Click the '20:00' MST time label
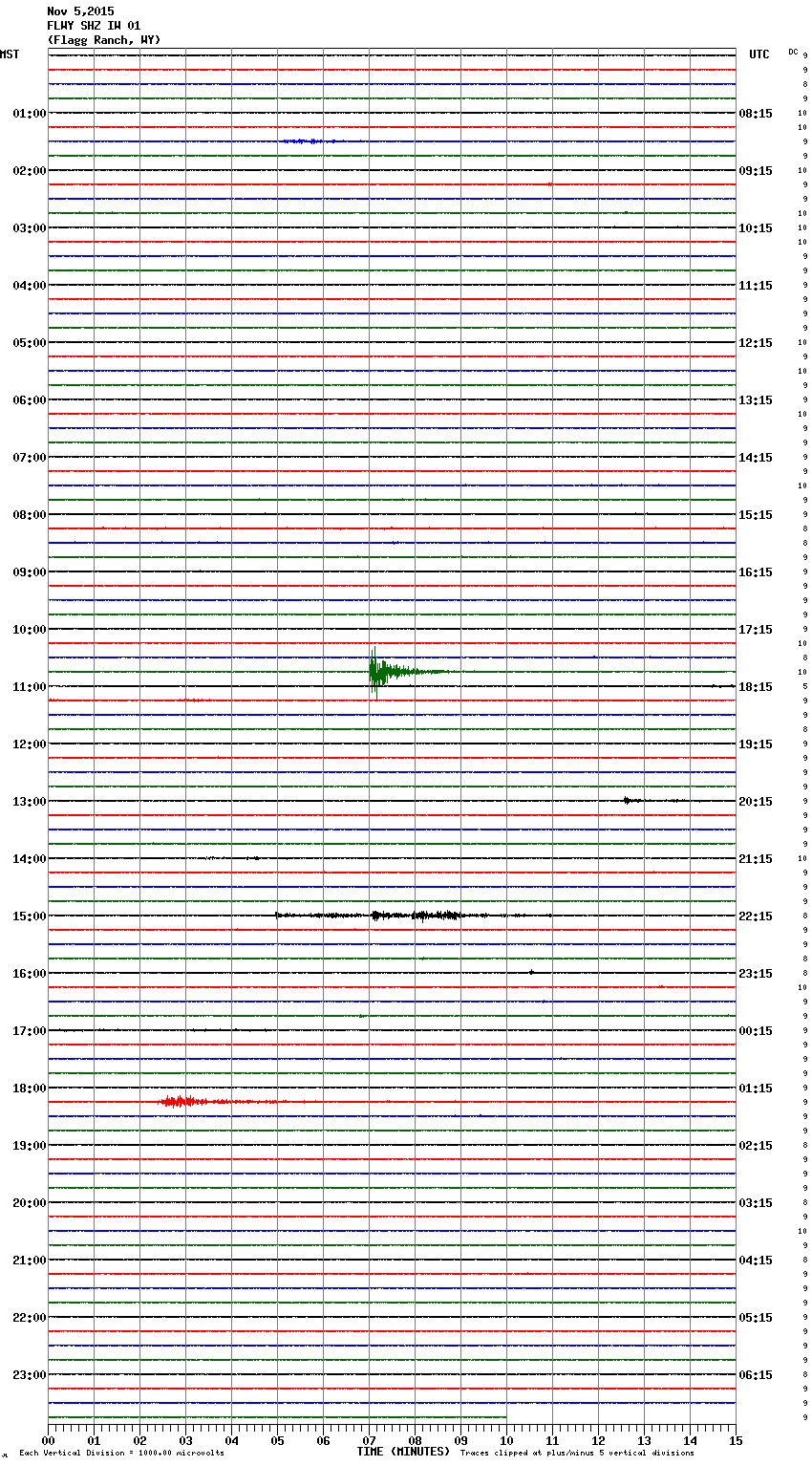 (29, 1203)
